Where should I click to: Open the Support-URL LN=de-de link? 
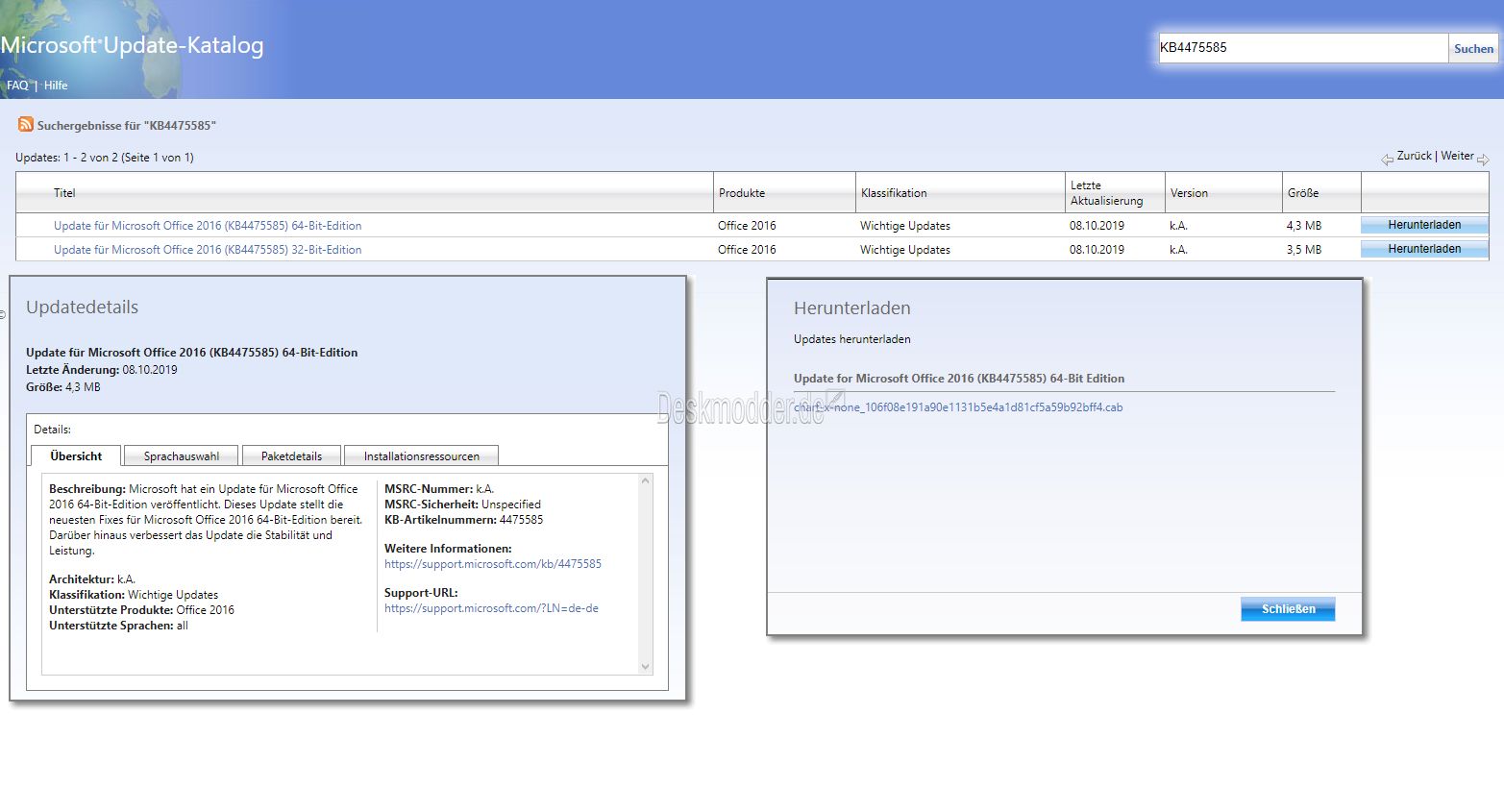(491, 608)
